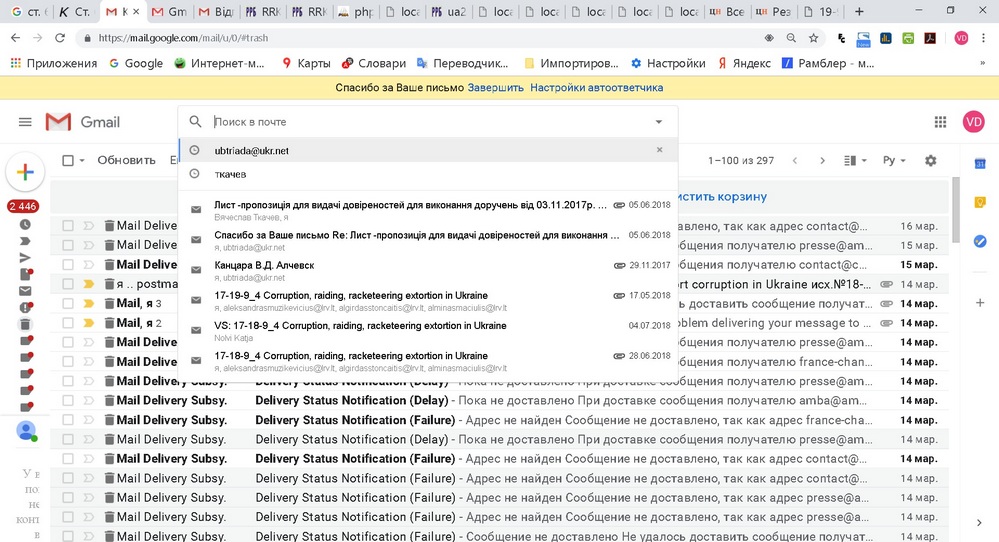Tick the select-all messages checkbox
Image resolution: width=999 pixels, height=542 pixels.
[68, 160]
